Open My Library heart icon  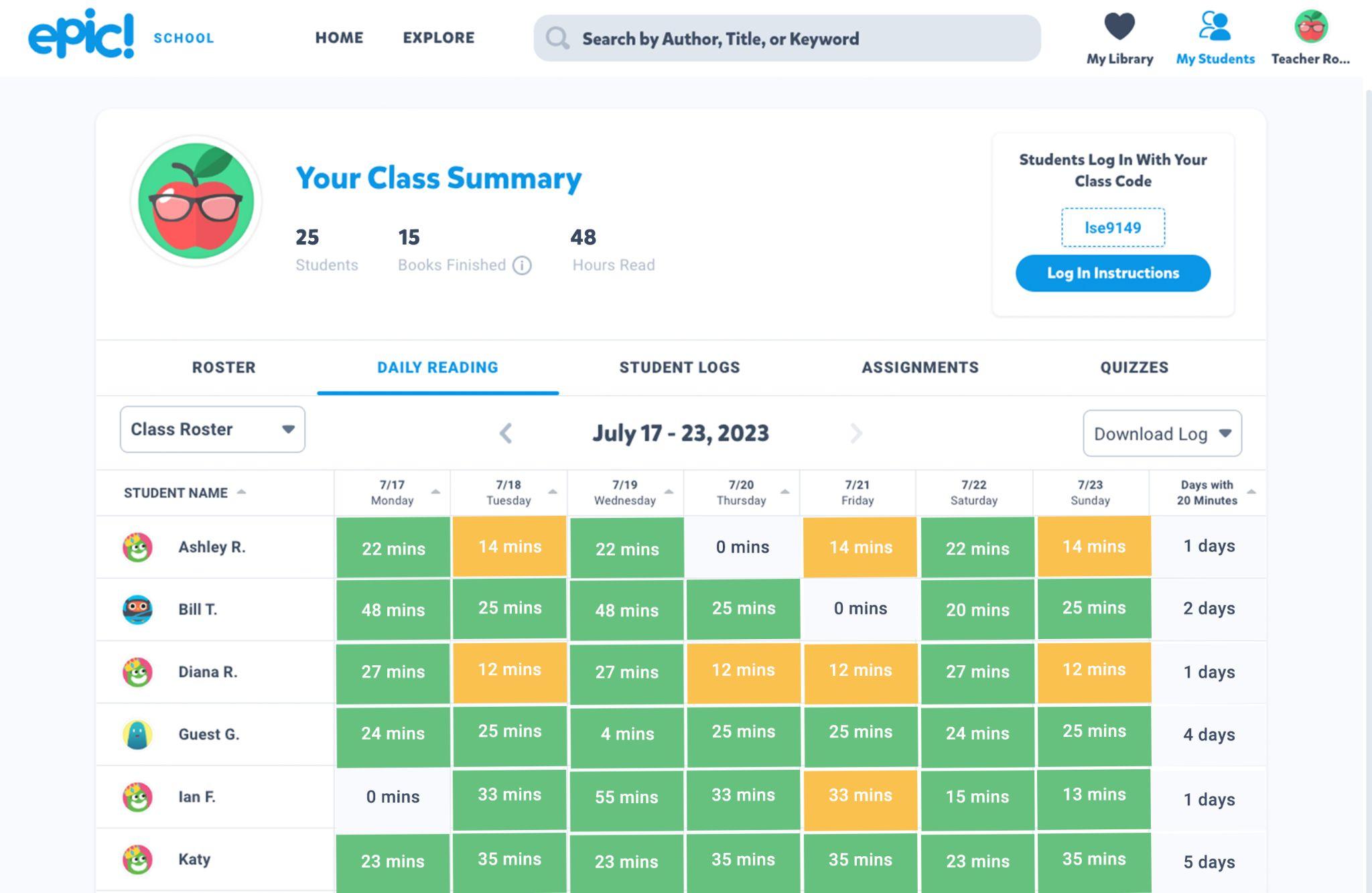(1119, 27)
